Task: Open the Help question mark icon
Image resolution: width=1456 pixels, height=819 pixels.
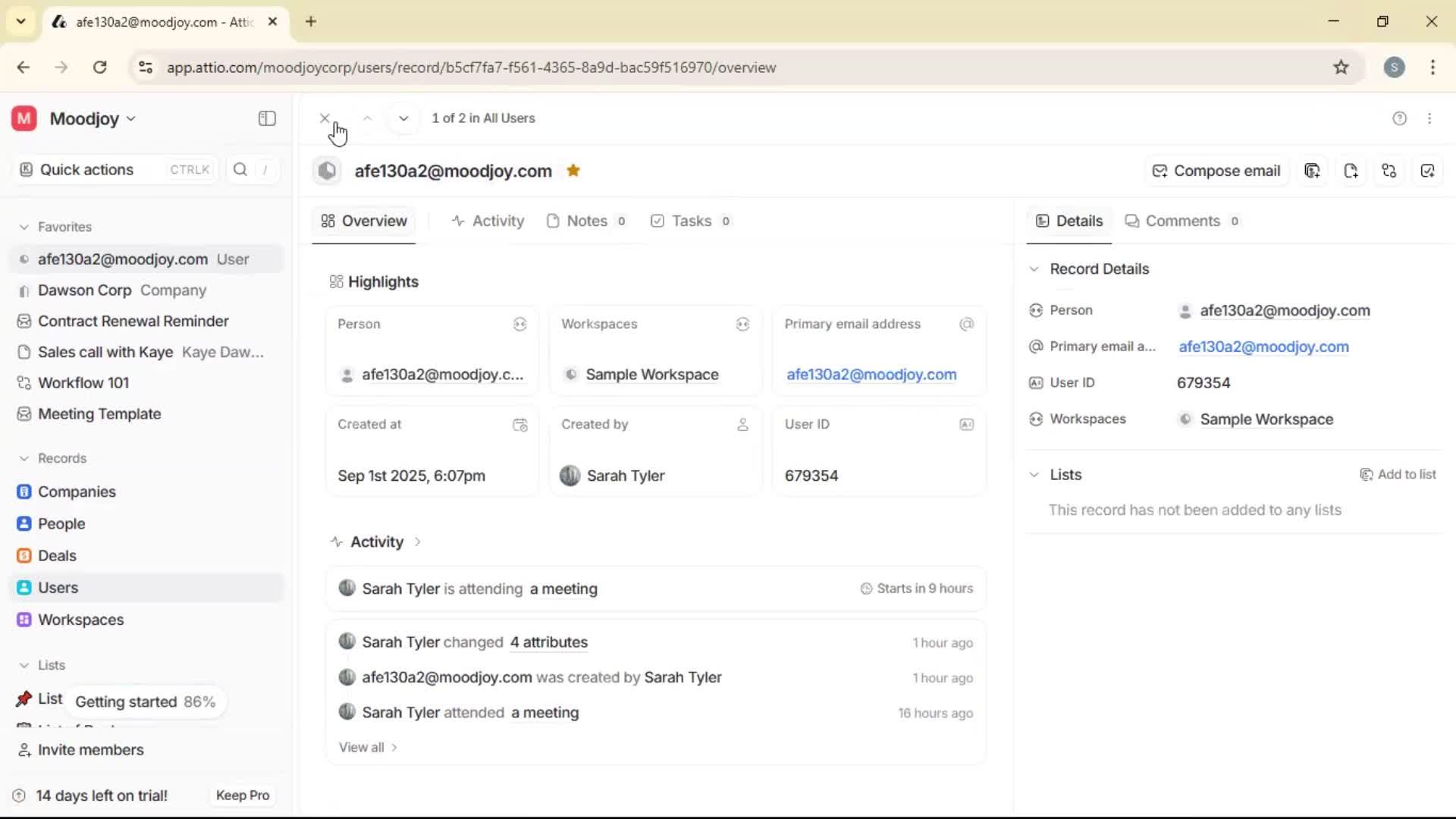Action: pyautogui.click(x=1399, y=118)
